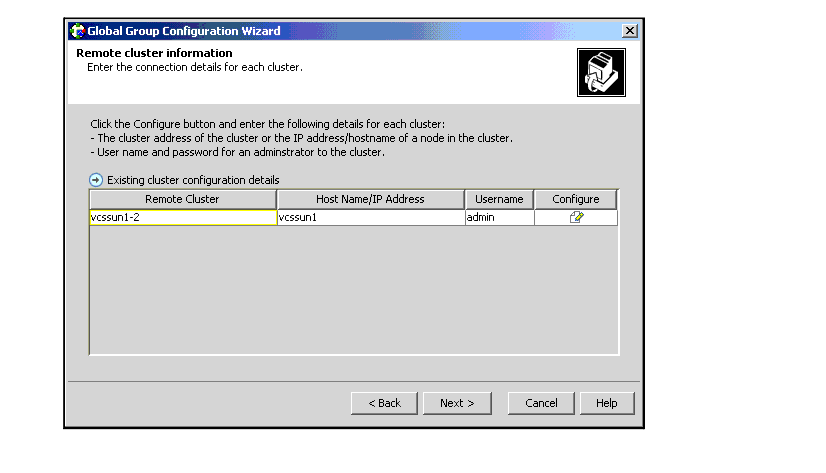Click the Remote cluster information heading
The width and height of the screenshot is (826, 473).
(x=154, y=53)
